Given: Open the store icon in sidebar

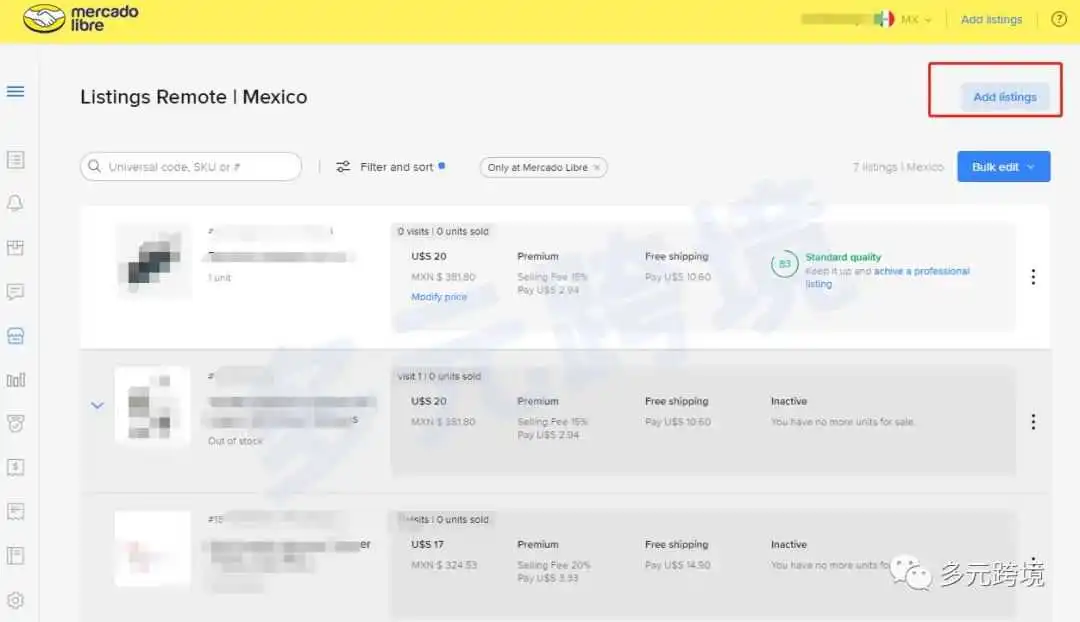Looking at the screenshot, I should (x=15, y=336).
